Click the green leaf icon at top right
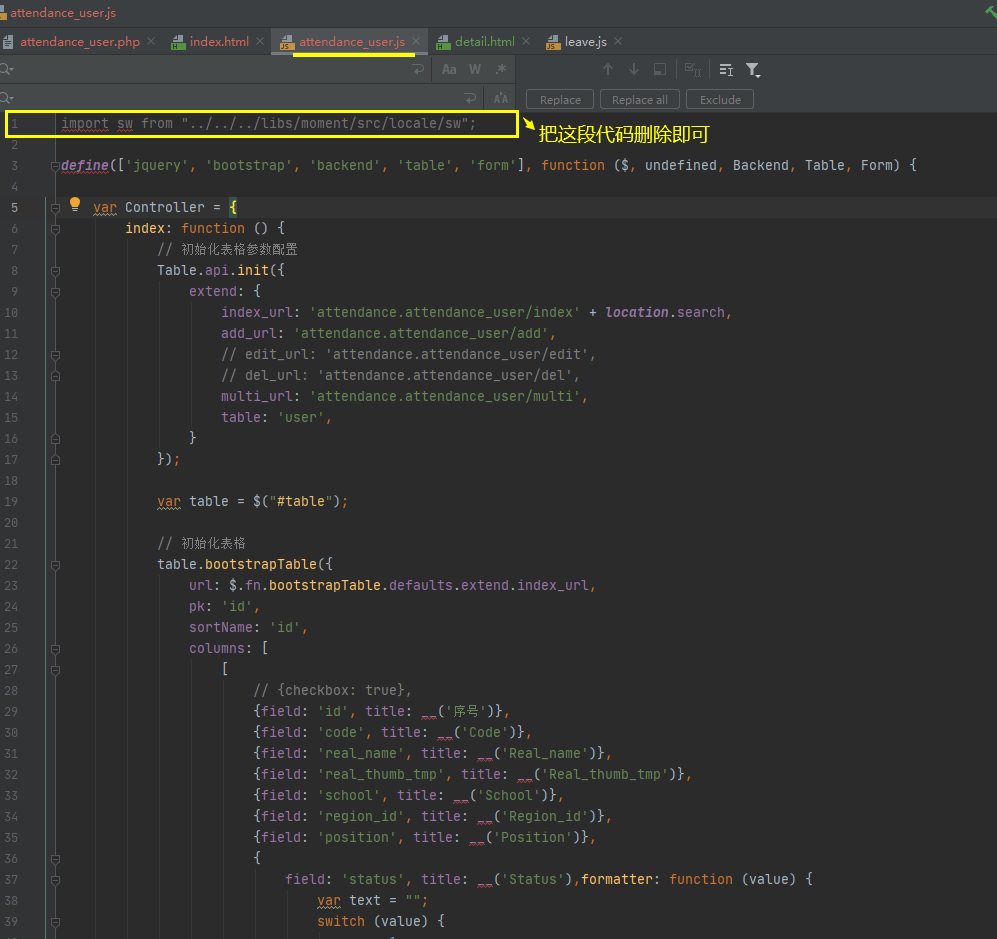997x939 pixels. (989, 8)
